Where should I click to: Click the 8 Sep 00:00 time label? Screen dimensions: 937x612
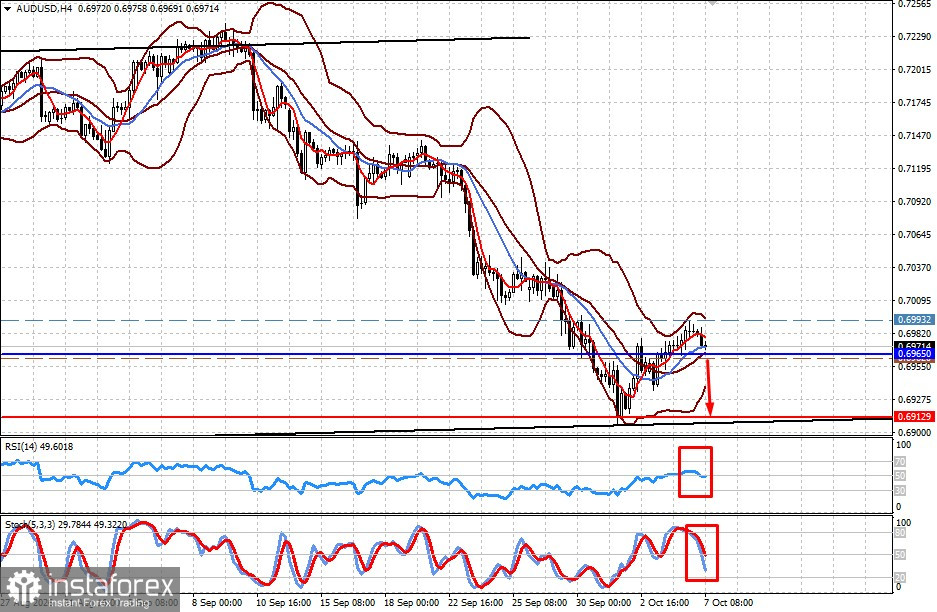pyautogui.click(x=217, y=602)
